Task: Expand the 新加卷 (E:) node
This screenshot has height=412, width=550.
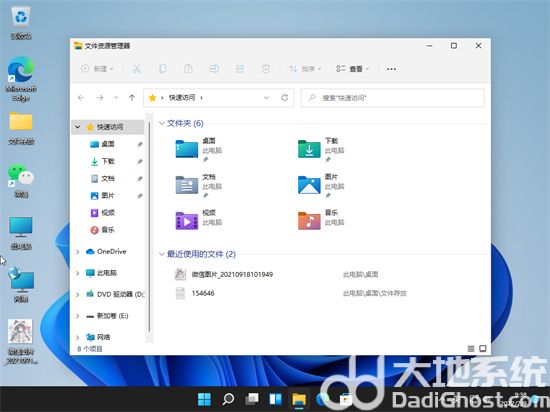Action: click(78, 316)
